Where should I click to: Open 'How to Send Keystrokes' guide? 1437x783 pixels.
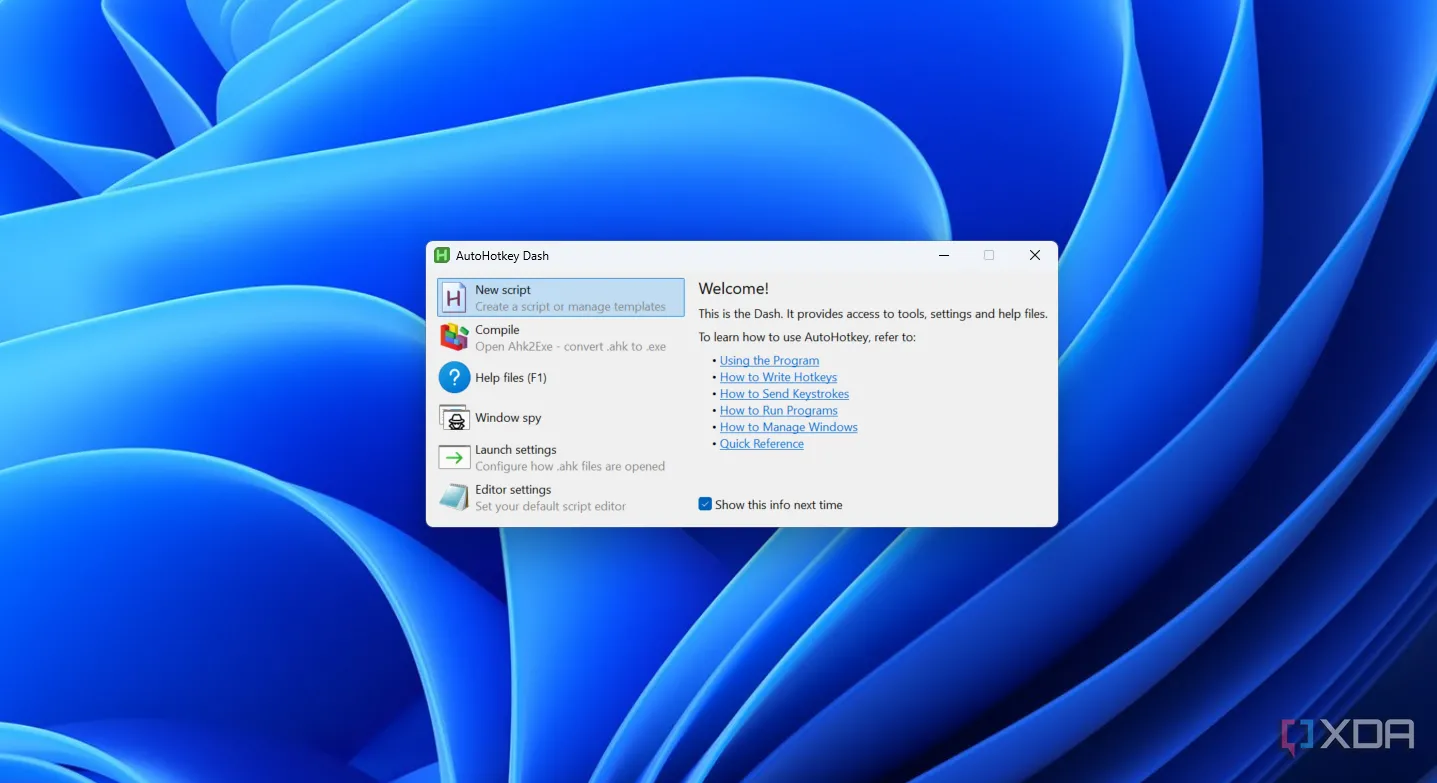[x=784, y=394]
